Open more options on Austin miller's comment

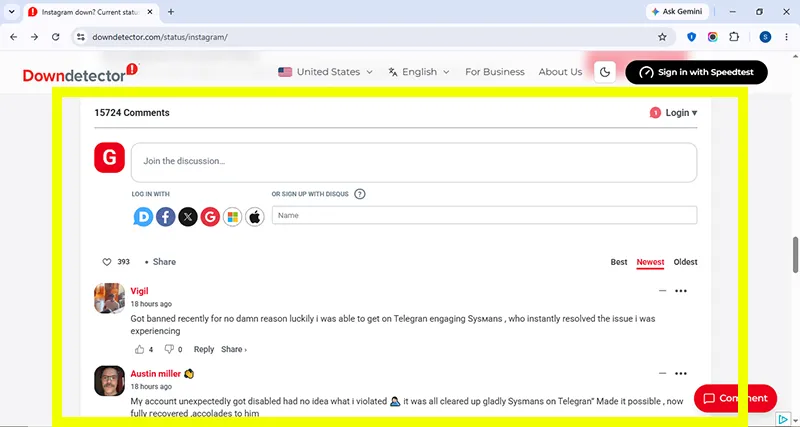tap(681, 373)
